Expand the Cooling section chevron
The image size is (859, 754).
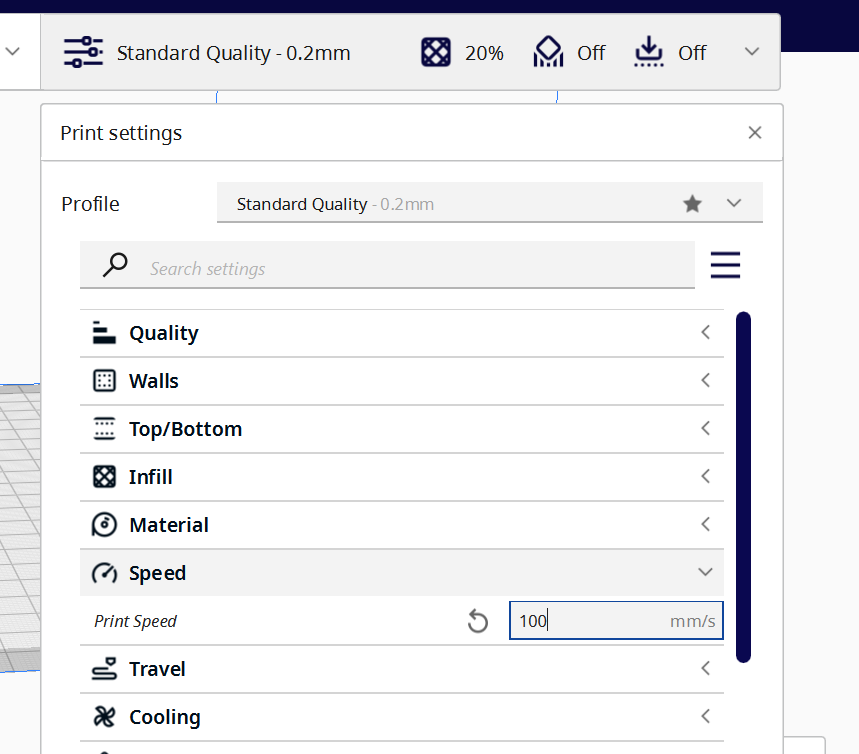706,716
